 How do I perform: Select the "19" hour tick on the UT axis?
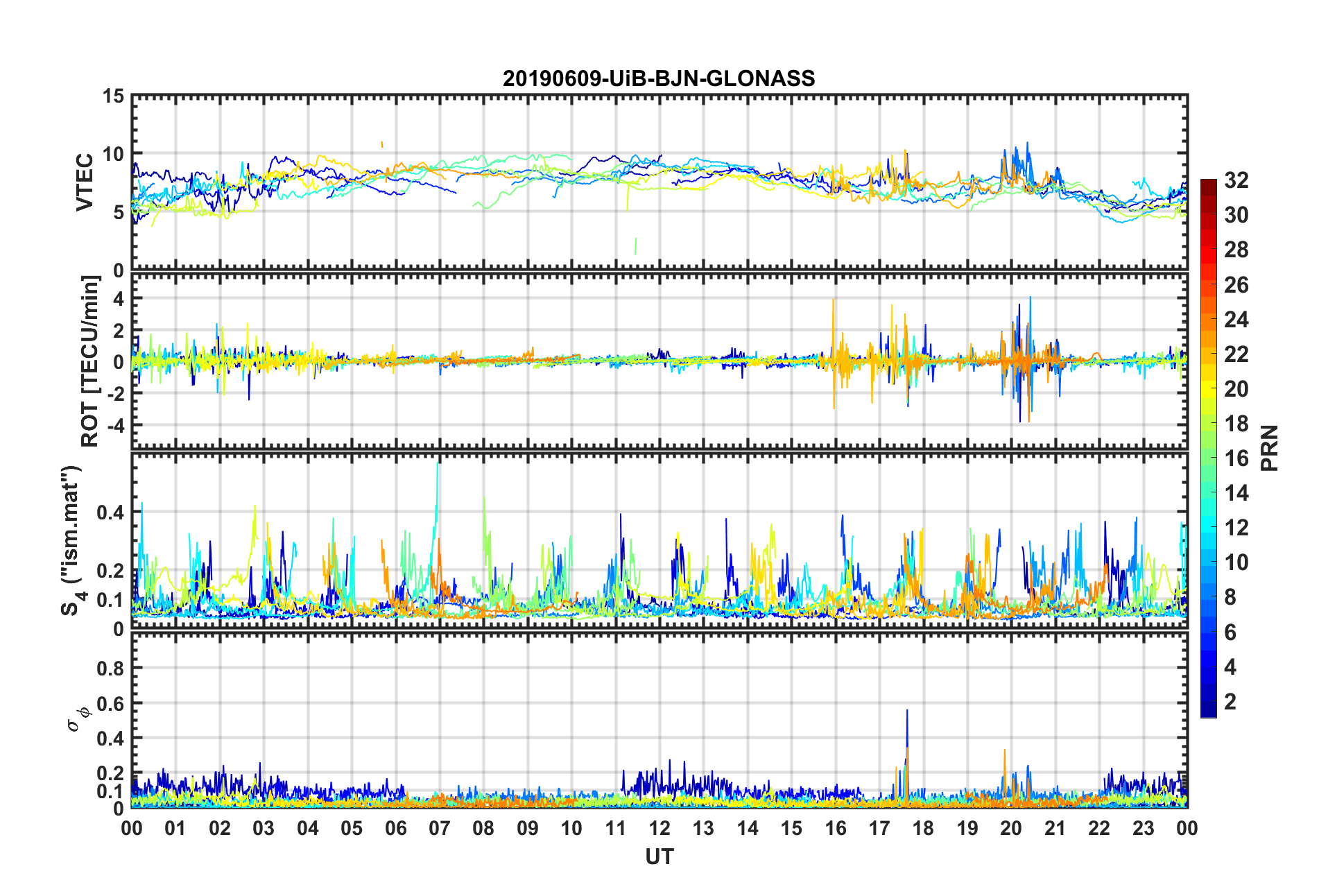[967, 828]
